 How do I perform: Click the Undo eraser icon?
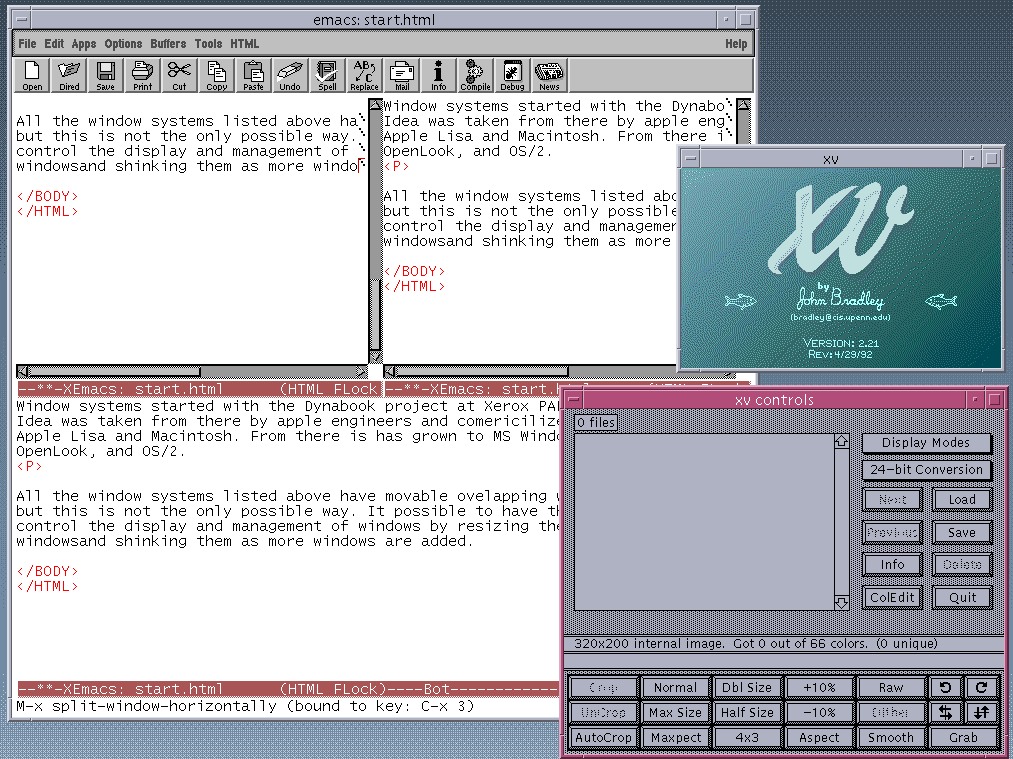coord(290,75)
